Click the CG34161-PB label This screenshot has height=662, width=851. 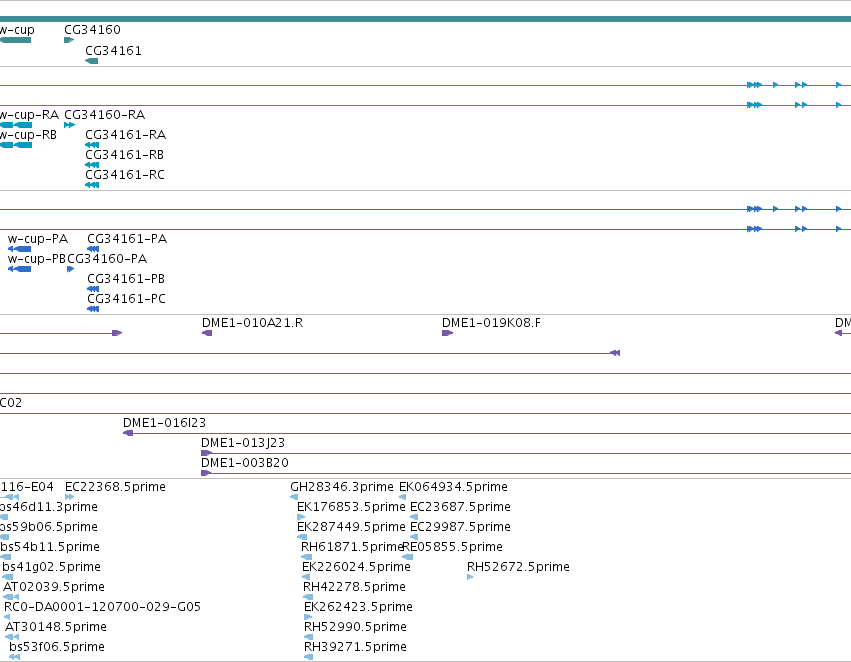pos(126,279)
